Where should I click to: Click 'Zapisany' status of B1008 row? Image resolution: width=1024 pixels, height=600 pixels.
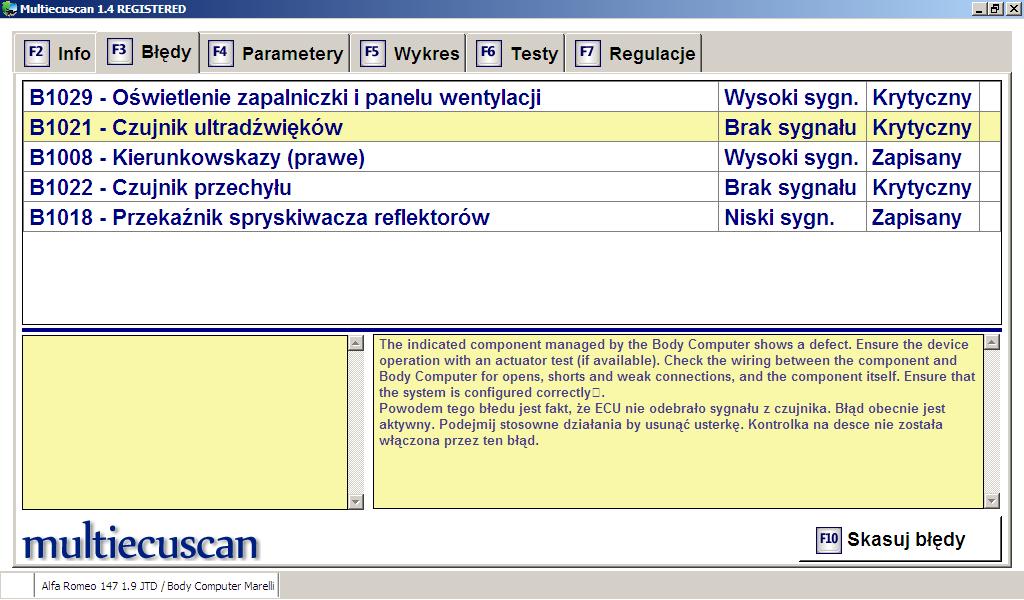click(x=922, y=157)
